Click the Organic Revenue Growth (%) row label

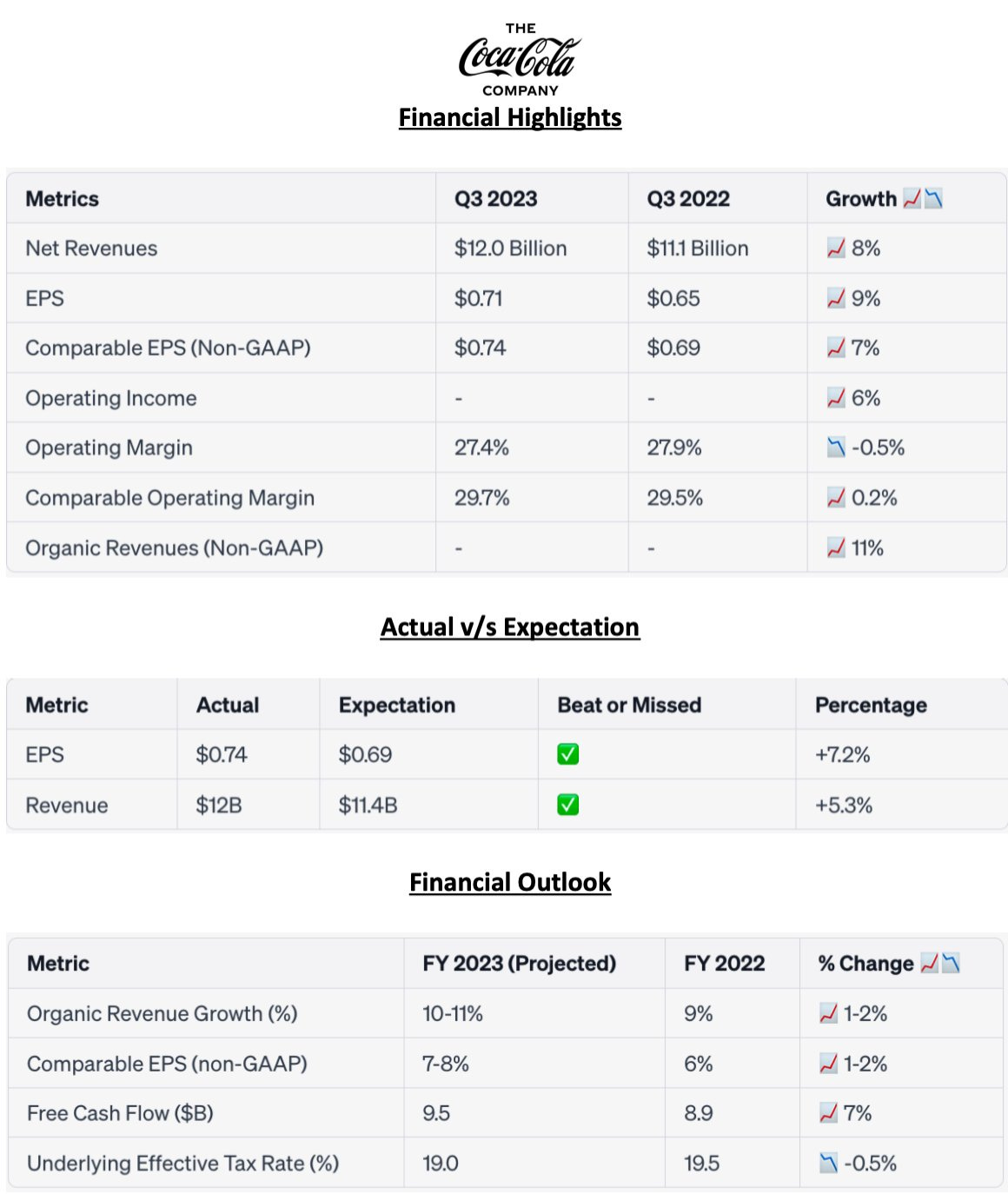(x=162, y=1013)
